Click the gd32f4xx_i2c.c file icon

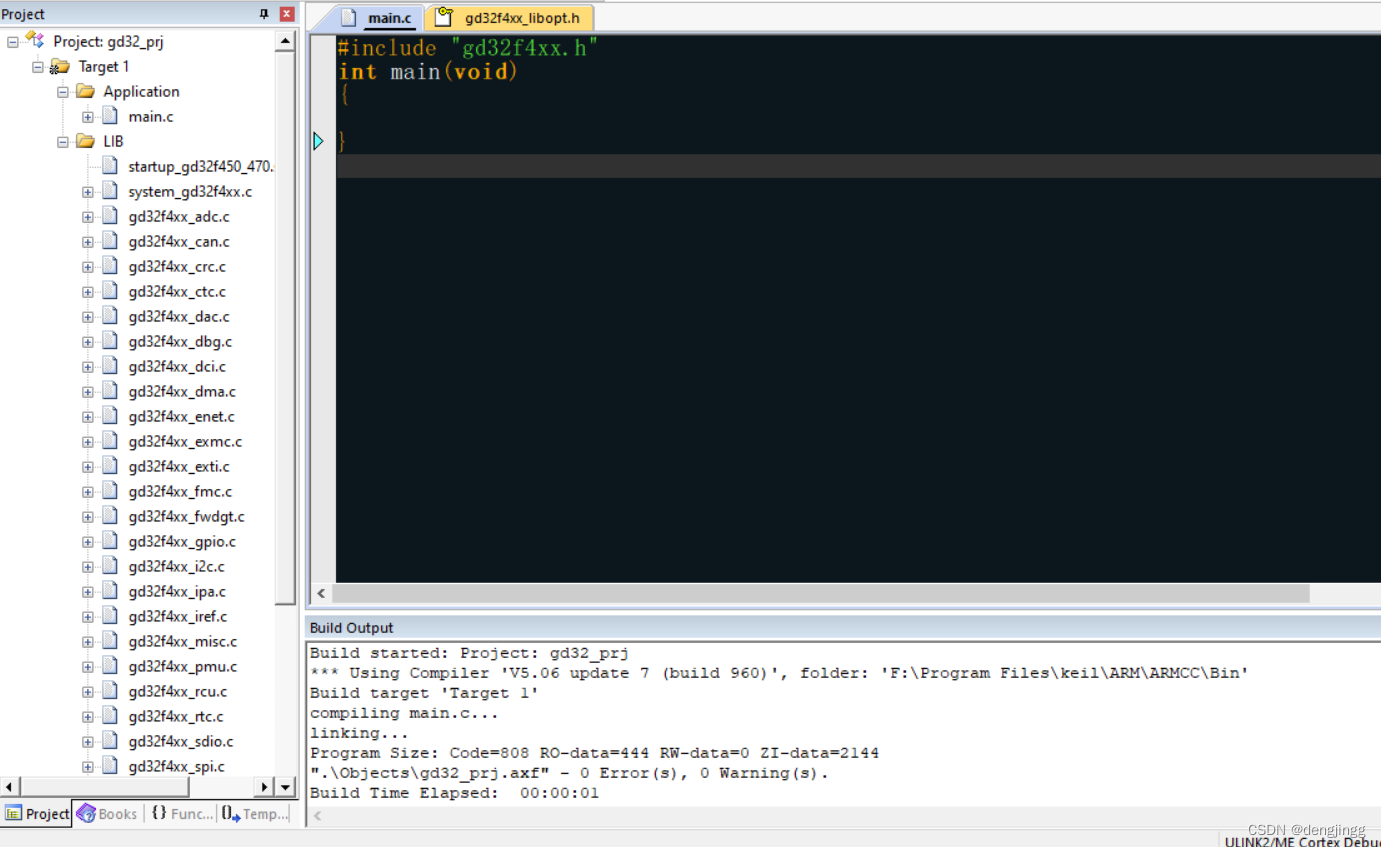point(110,566)
